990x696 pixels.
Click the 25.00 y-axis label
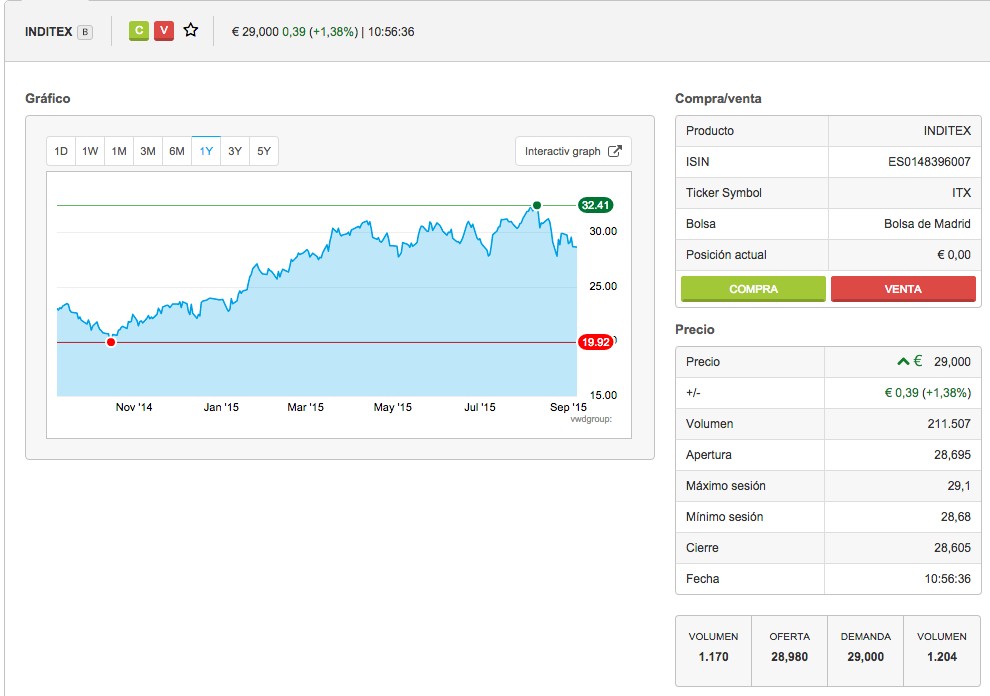(x=603, y=286)
